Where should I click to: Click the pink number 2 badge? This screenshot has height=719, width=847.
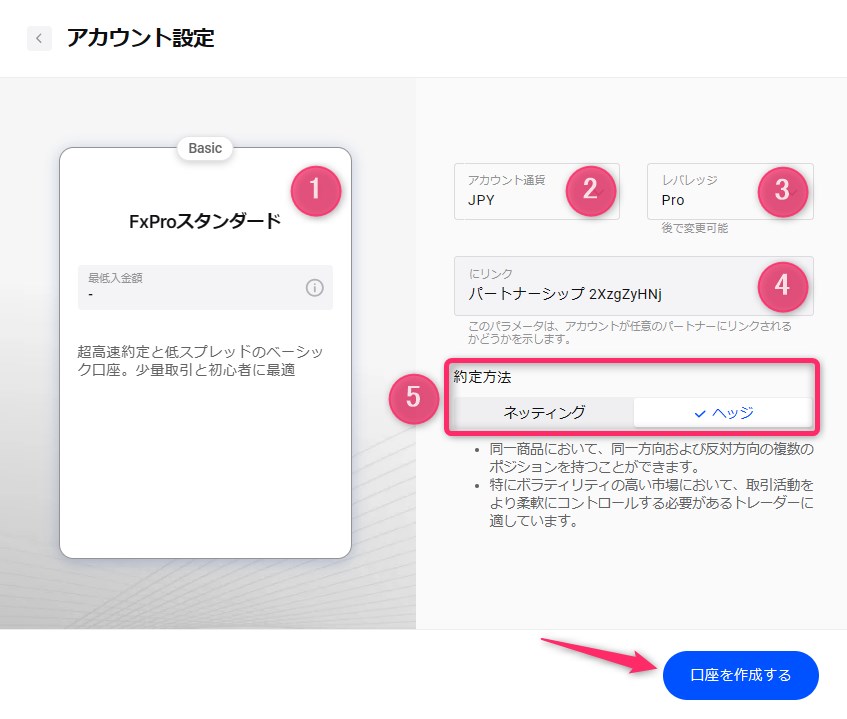(590, 190)
